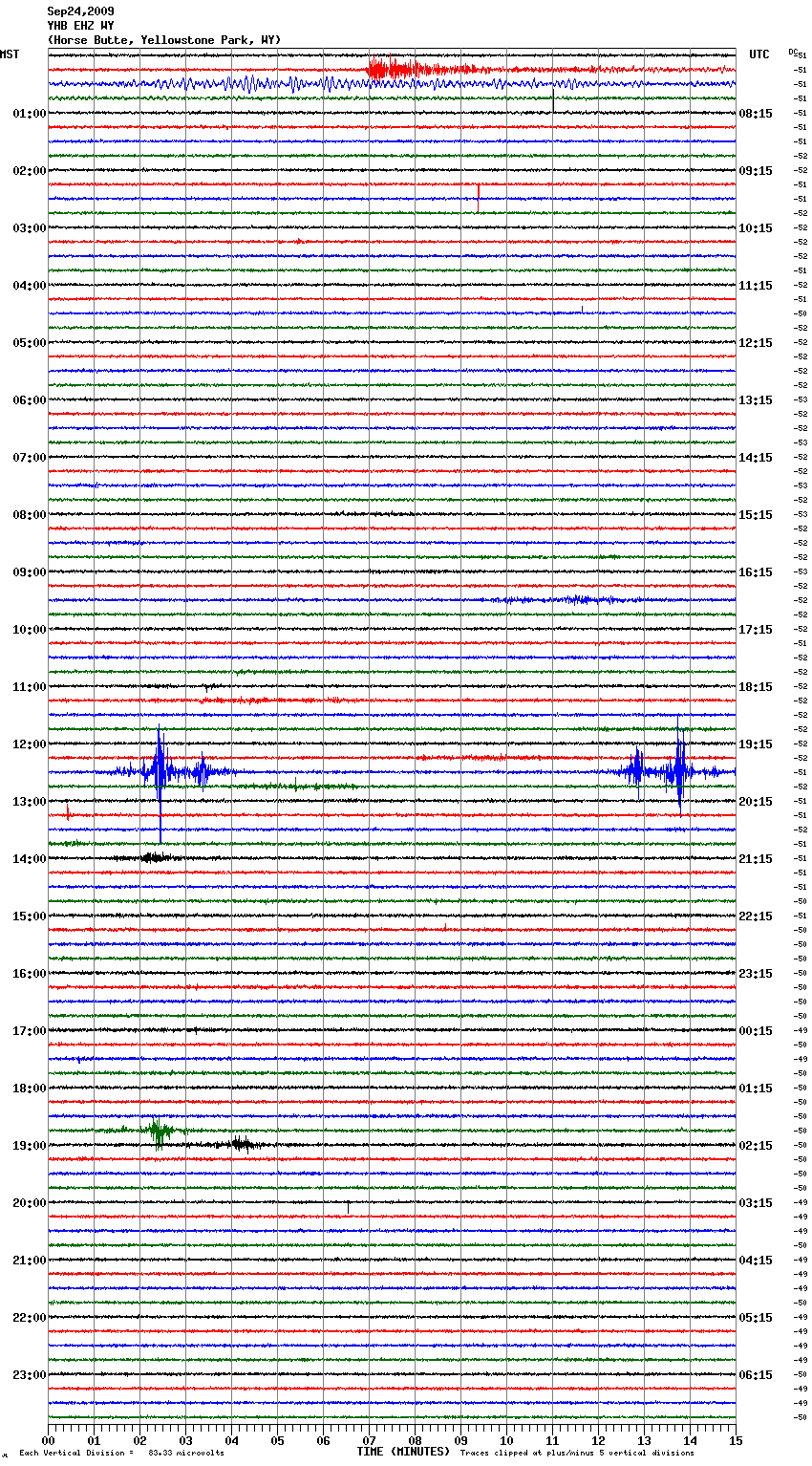
Task: Click the Traces clipped at plus/minus note
Action: tap(577, 1453)
